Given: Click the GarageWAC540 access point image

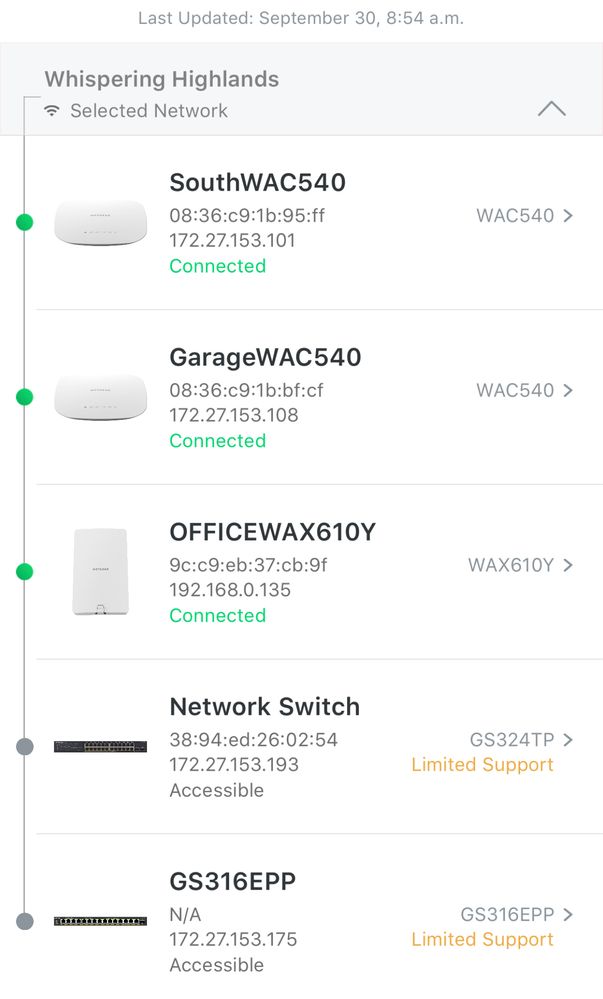Looking at the screenshot, I should pos(100,397).
